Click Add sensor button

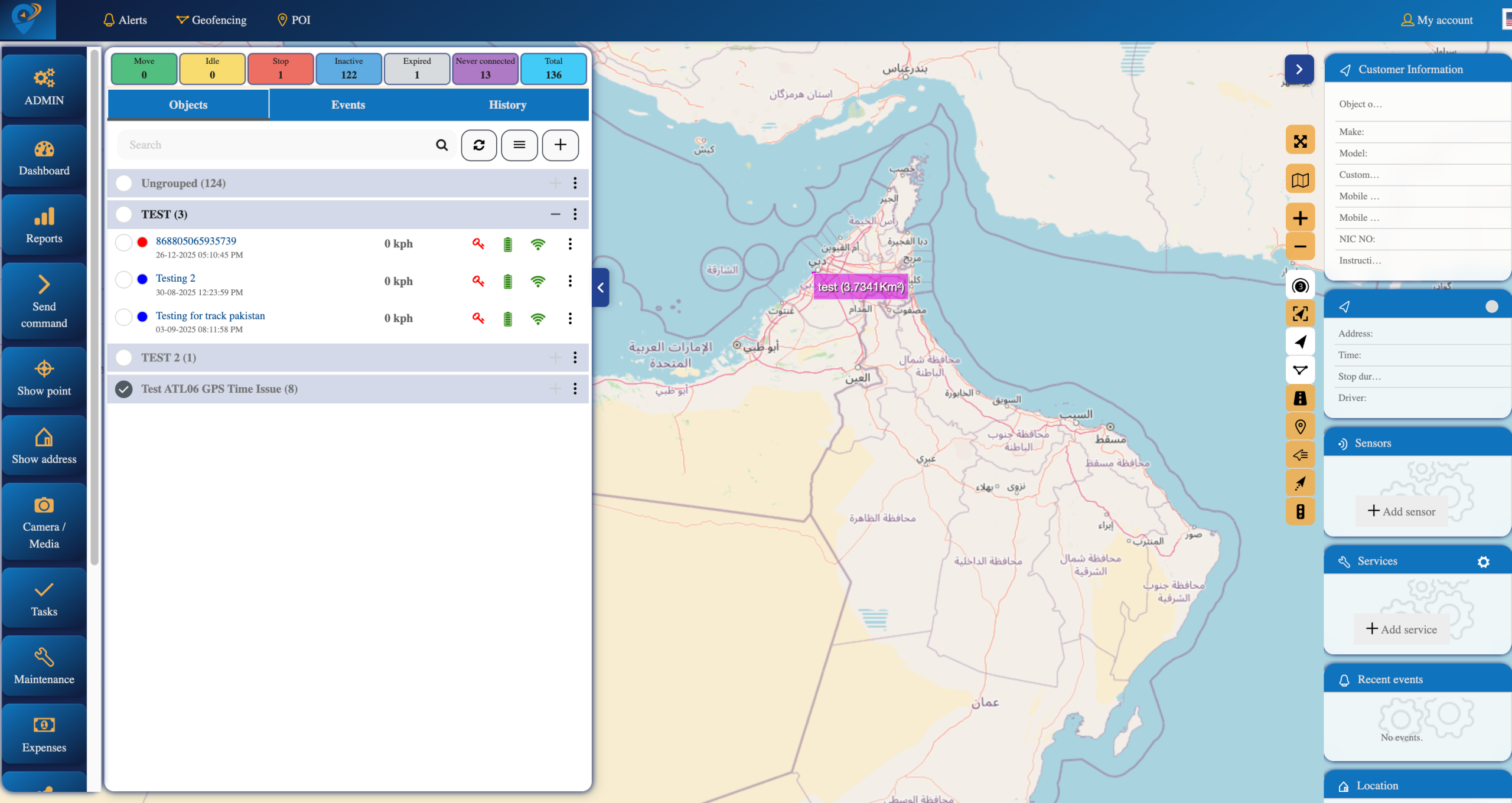[1402, 511]
